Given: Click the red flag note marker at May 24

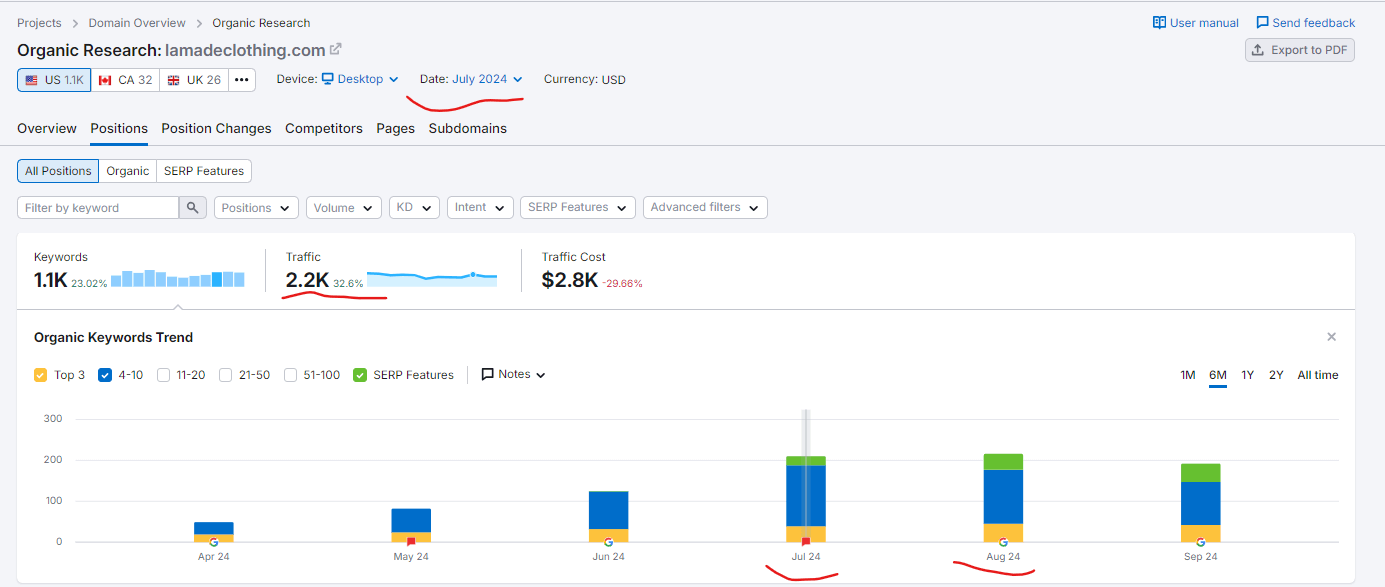Looking at the screenshot, I should click(411, 542).
